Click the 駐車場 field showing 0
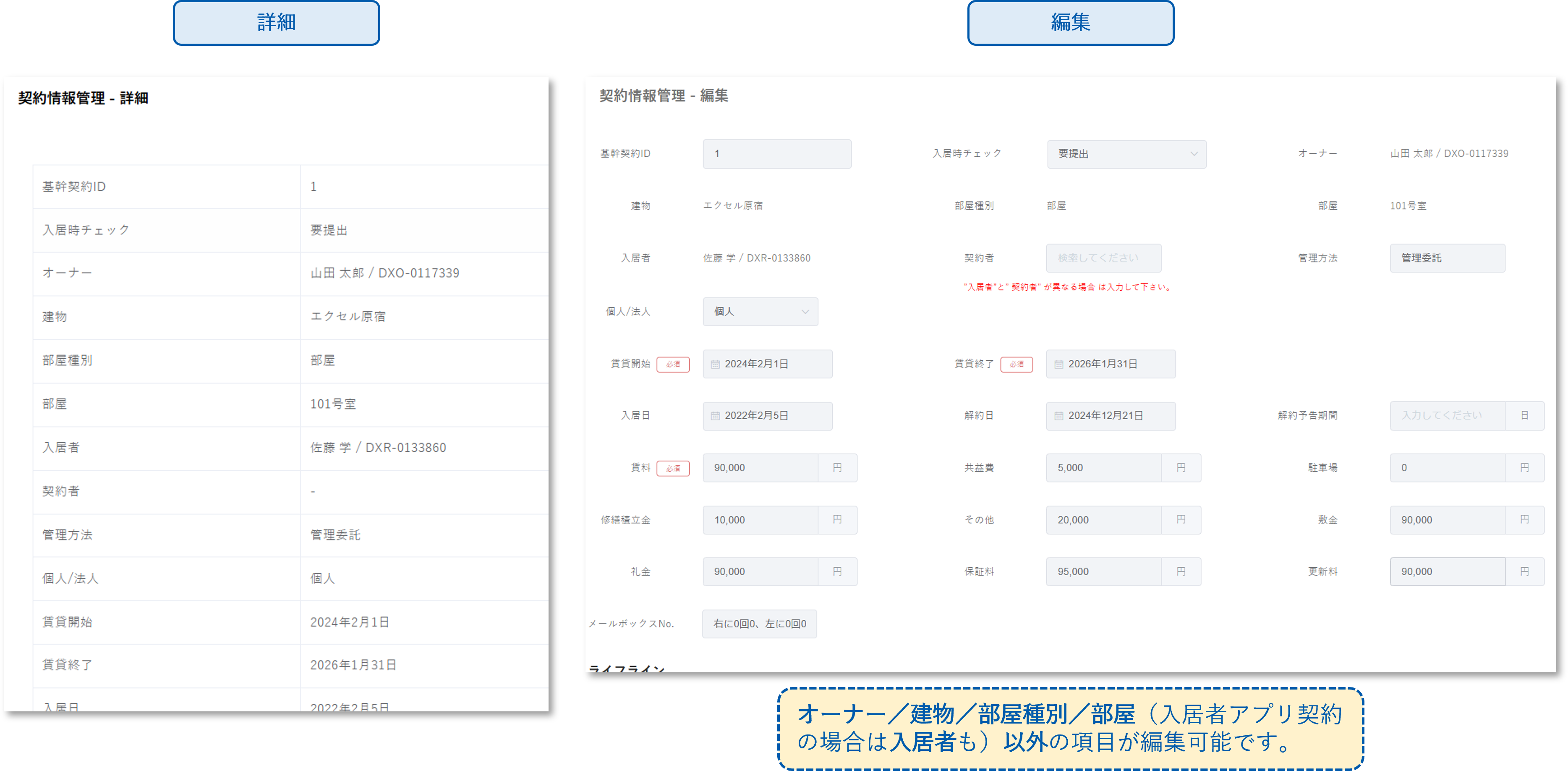 coord(1447,468)
